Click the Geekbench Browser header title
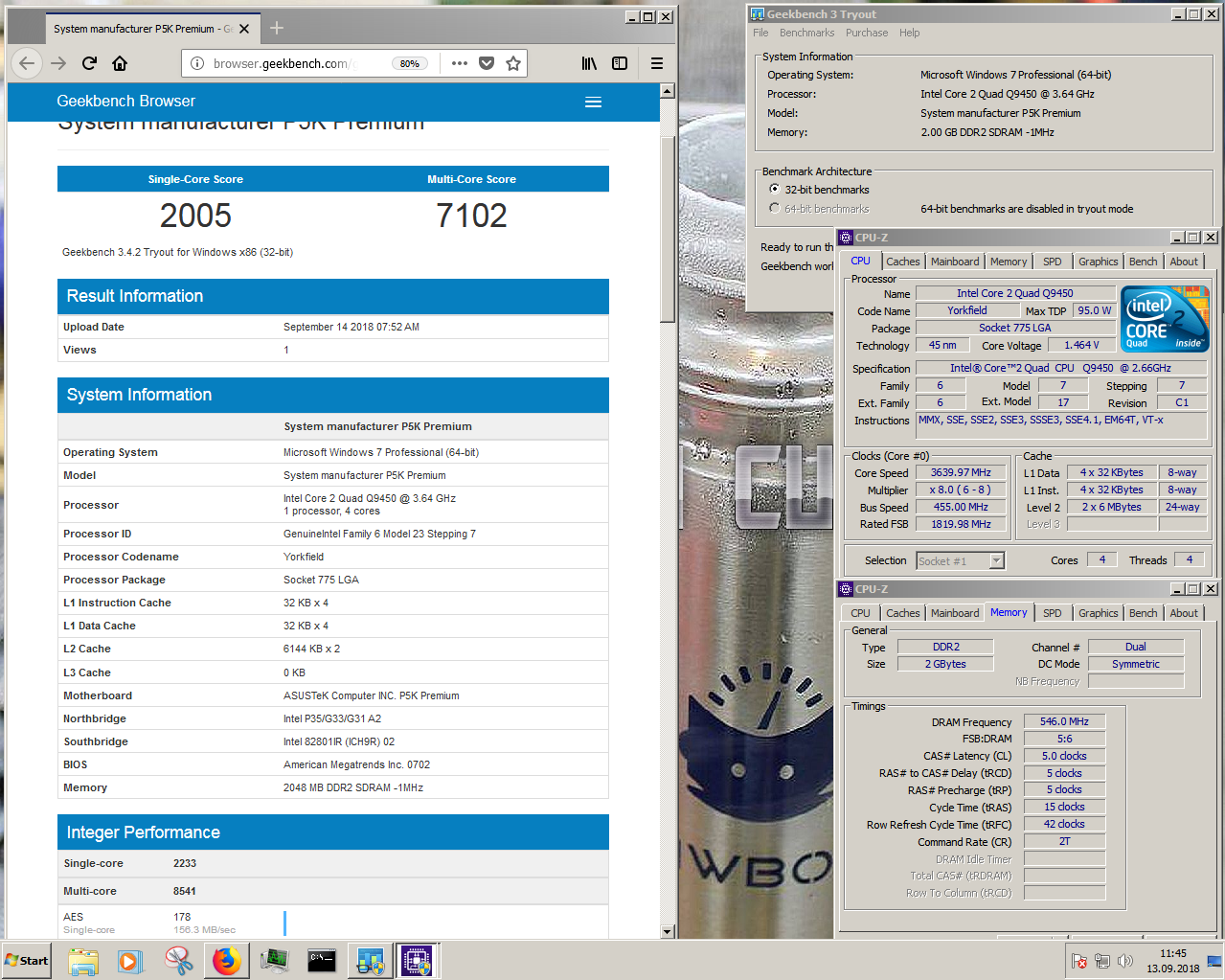Image resolution: width=1225 pixels, height=980 pixels. tap(125, 102)
